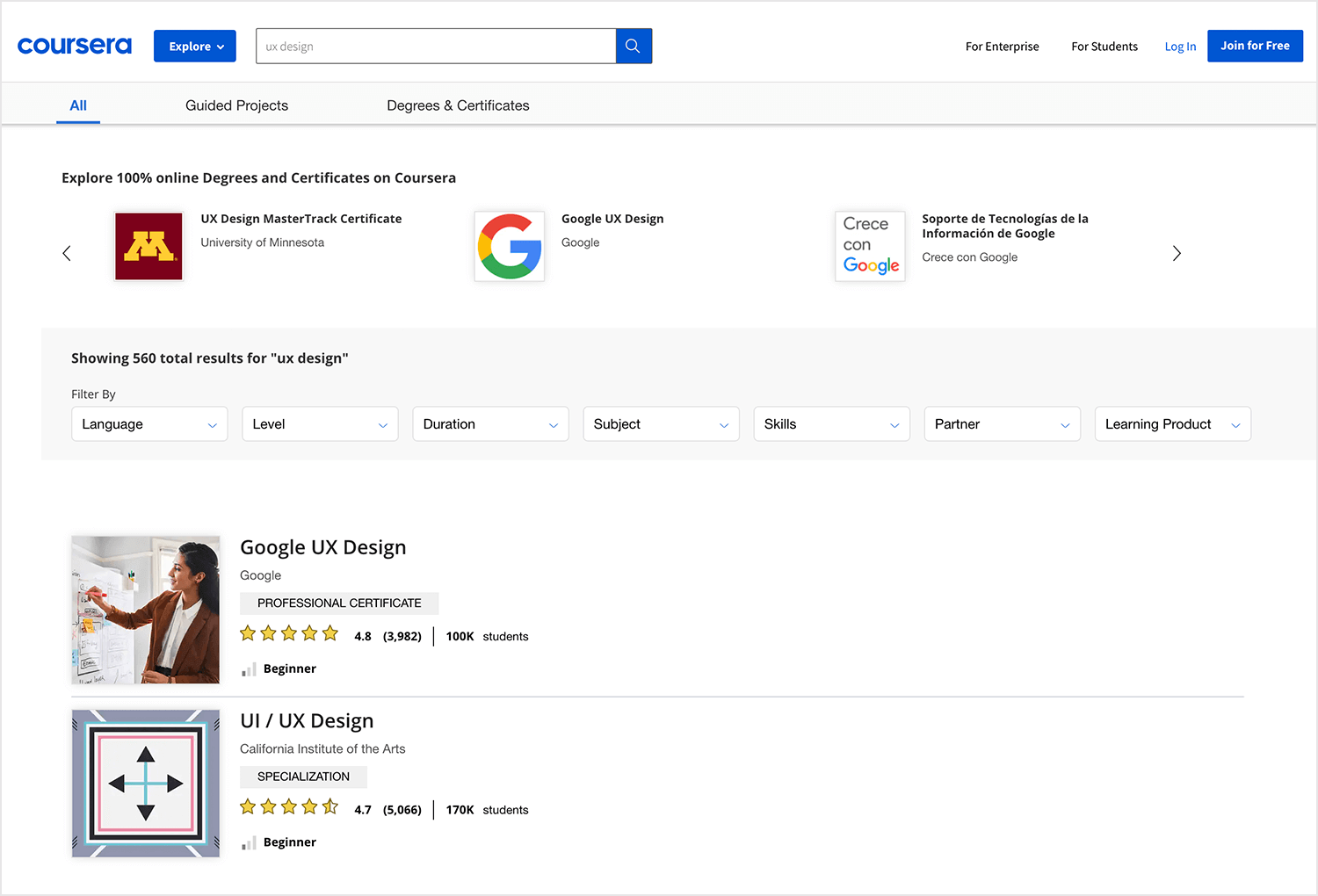Click the Coursera logo
The width and height of the screenshot is (1318, 896).
click(75, 46)
